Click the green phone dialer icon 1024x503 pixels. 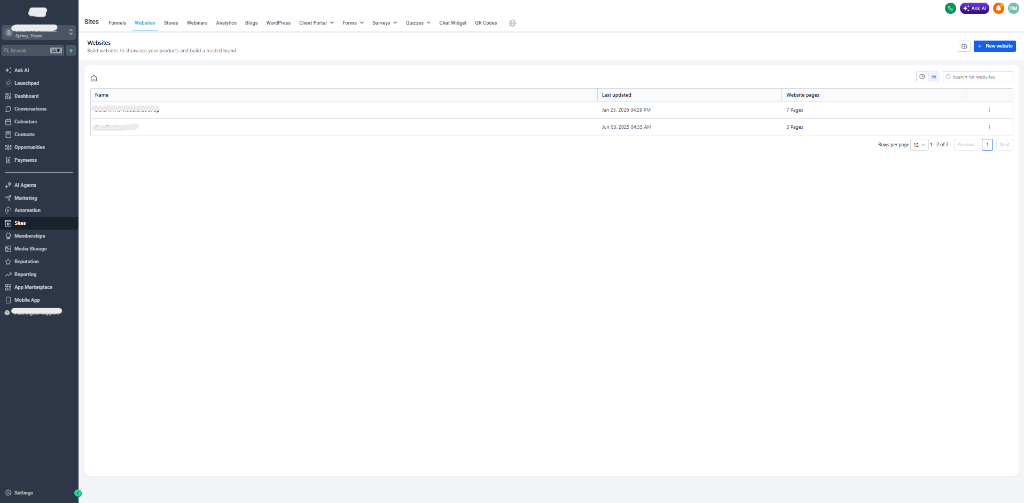(x=950, y=8)
